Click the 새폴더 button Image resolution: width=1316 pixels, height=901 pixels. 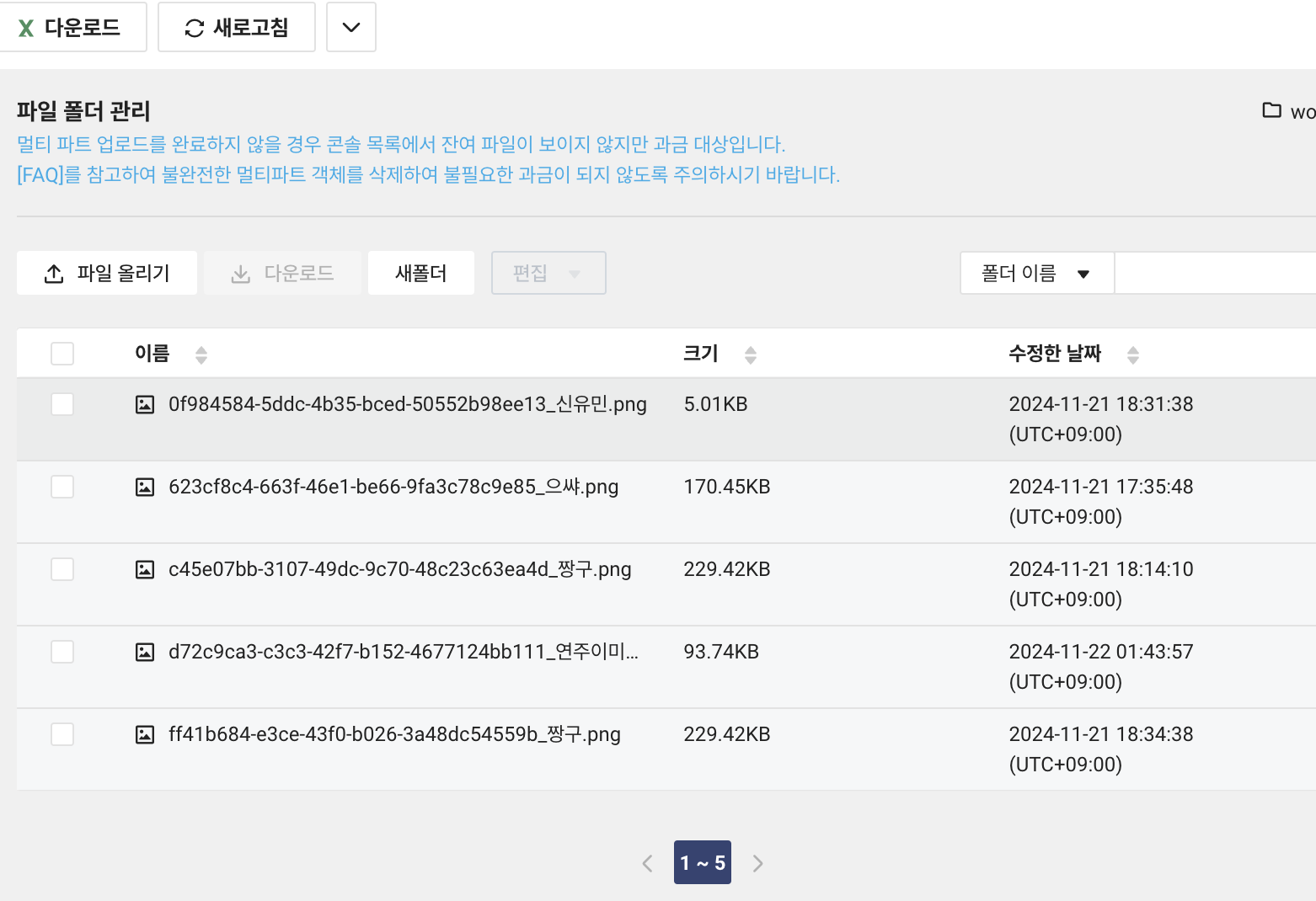(x=421, y=273)
